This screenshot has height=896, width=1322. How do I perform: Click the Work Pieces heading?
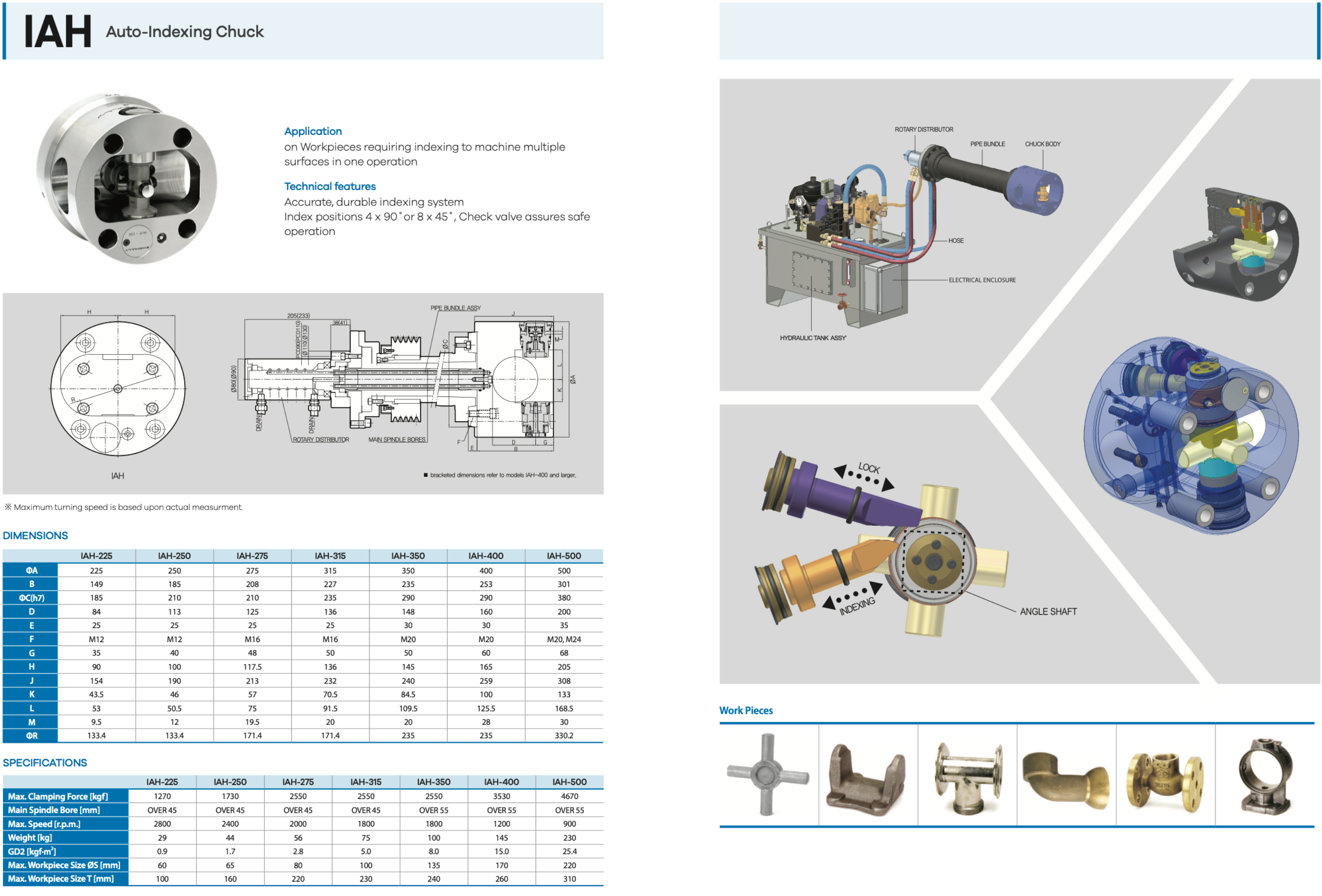pyautogui.click(x=746, y=711)
